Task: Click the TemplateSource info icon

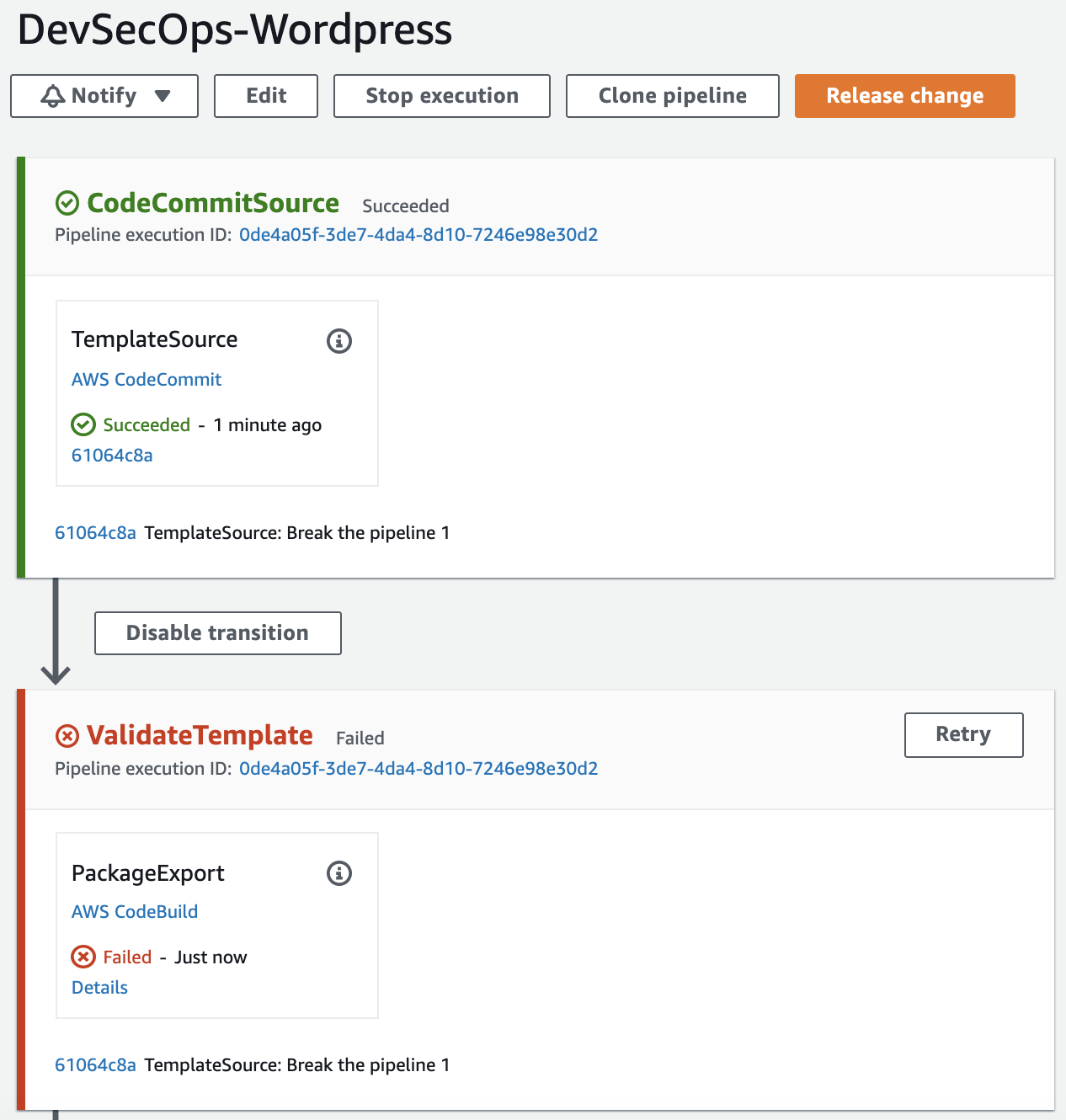Action: coord(339,341)
